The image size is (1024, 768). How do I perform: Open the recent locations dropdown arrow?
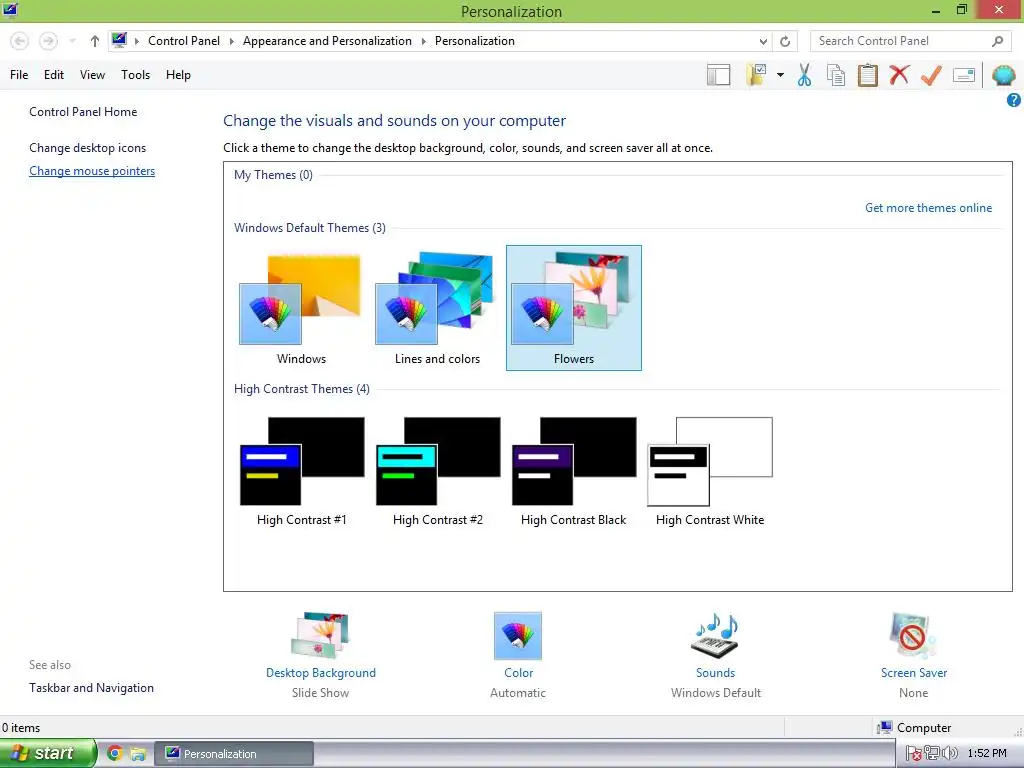[72, 41]
